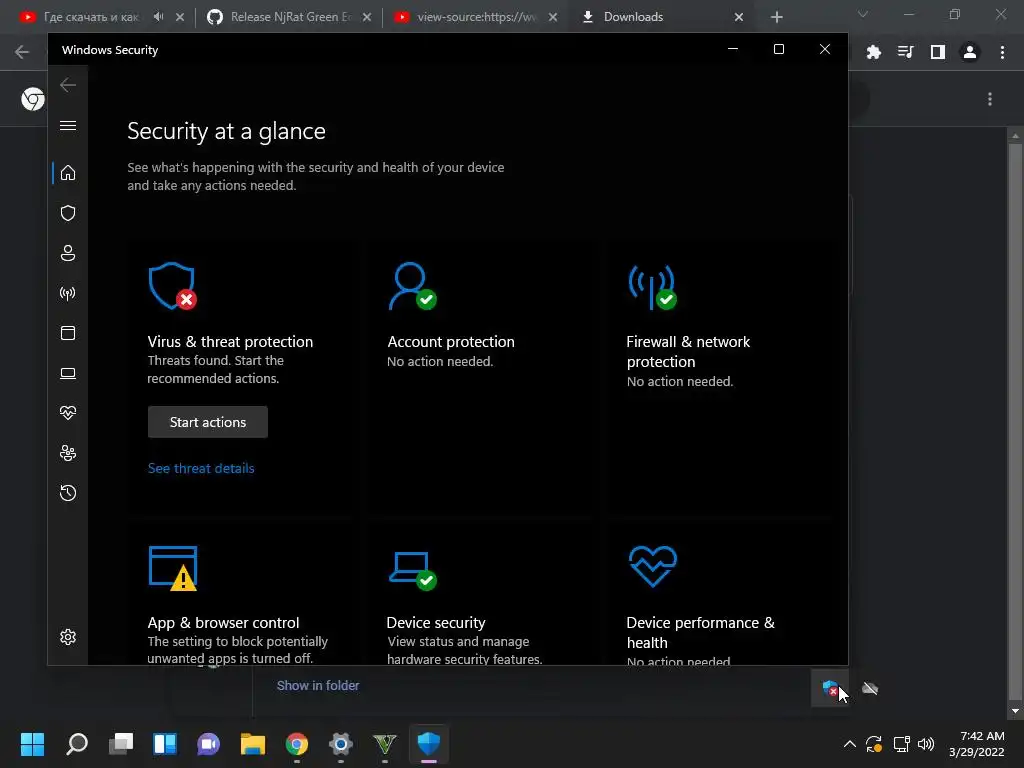Open a new Chrome tab
Viewport: 1024px width, 768px height.
(776, 17)
